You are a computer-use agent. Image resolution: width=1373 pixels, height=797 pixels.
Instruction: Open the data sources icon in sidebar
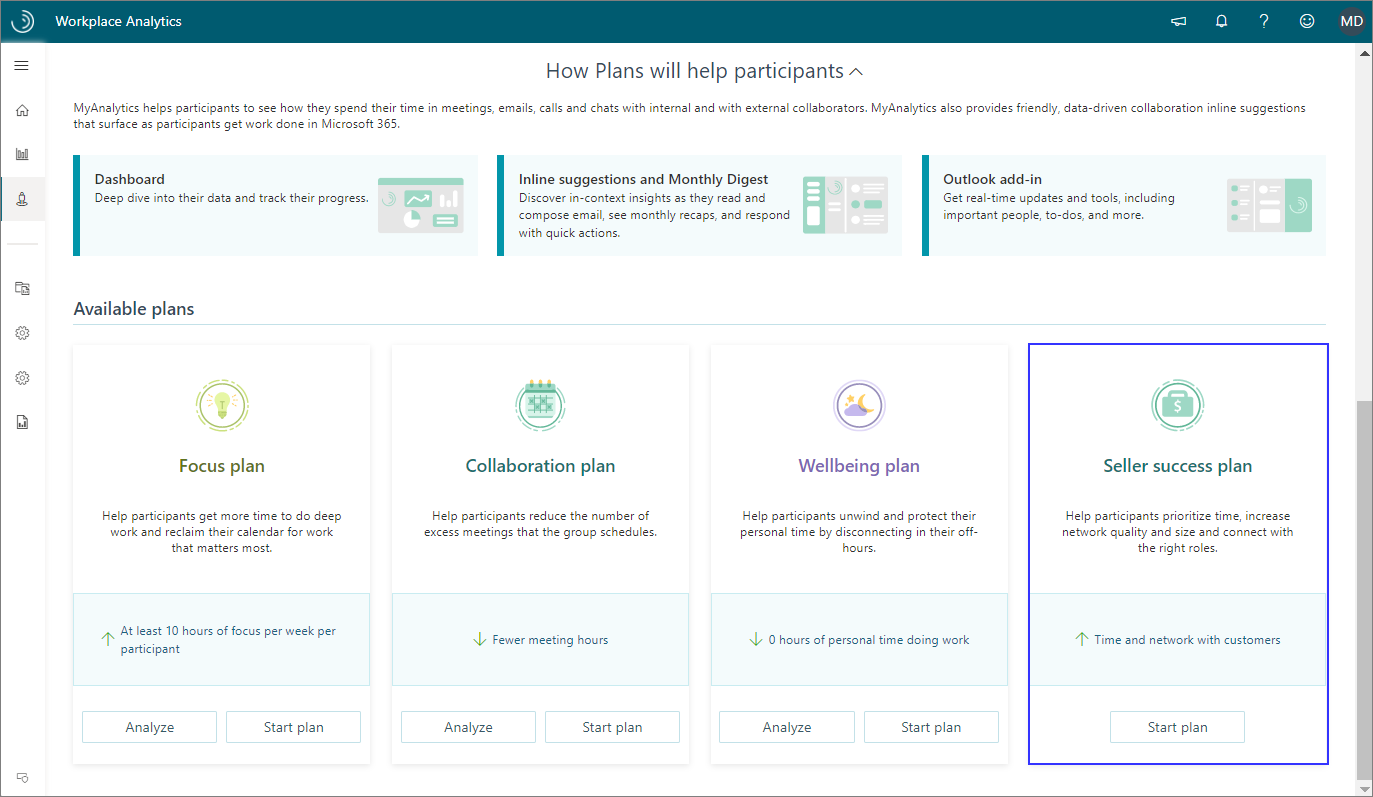(22, 288)
